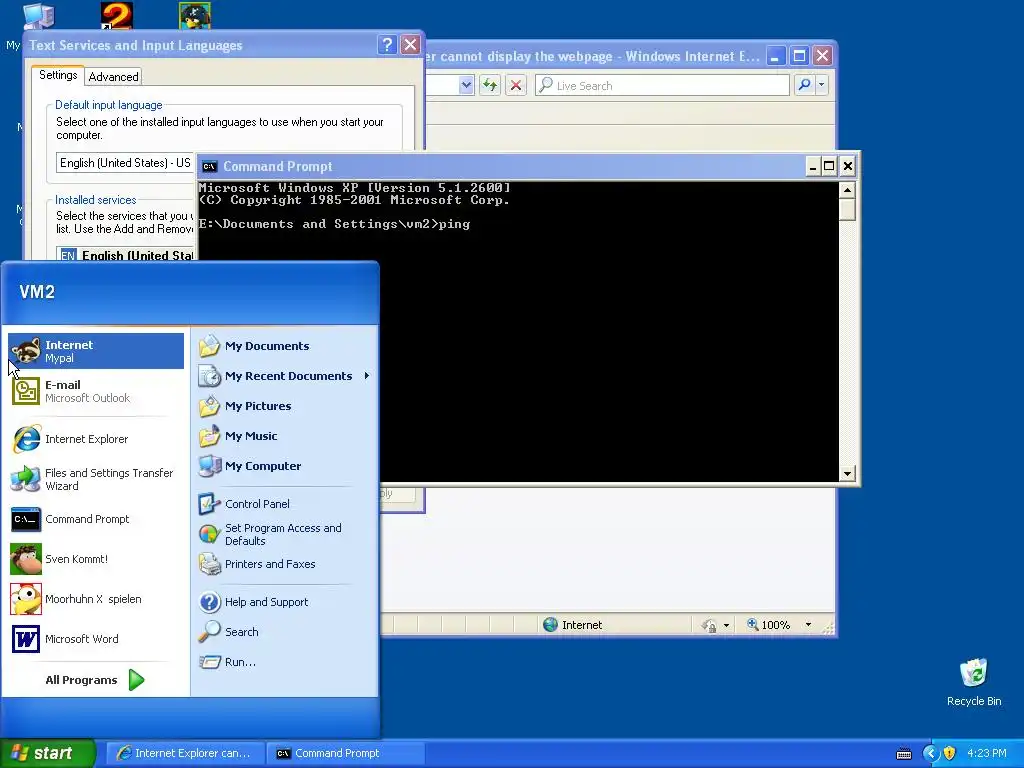Screen dimensions: 1024x768
Task: Open My Documents folder
Action: (284, 346)
